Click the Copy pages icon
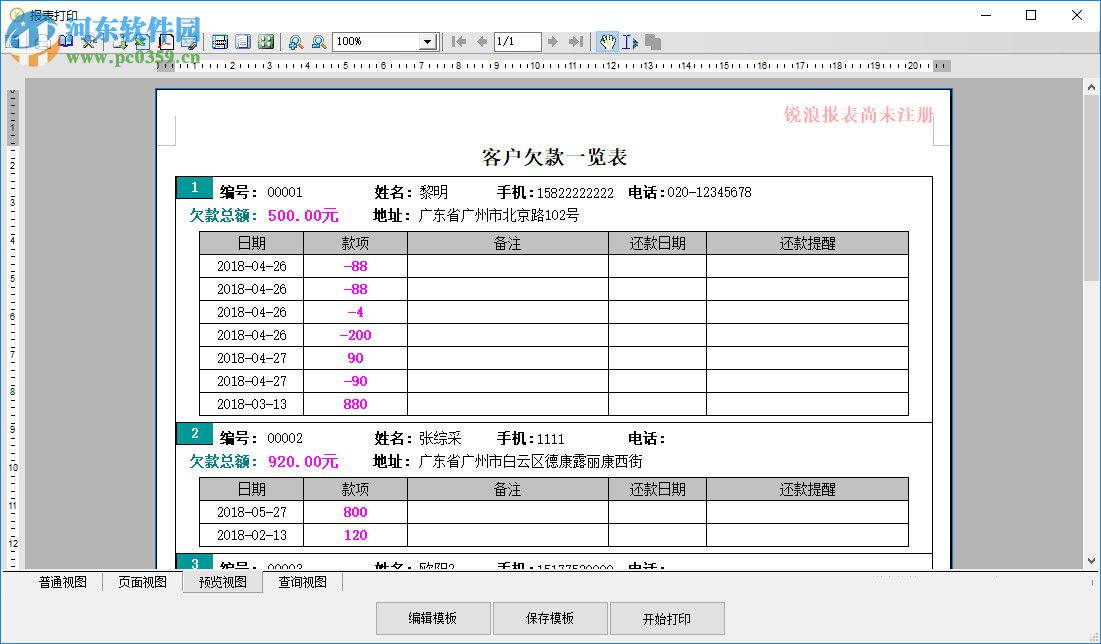This screenshot has height=644, width=1101. click(652, 42)
